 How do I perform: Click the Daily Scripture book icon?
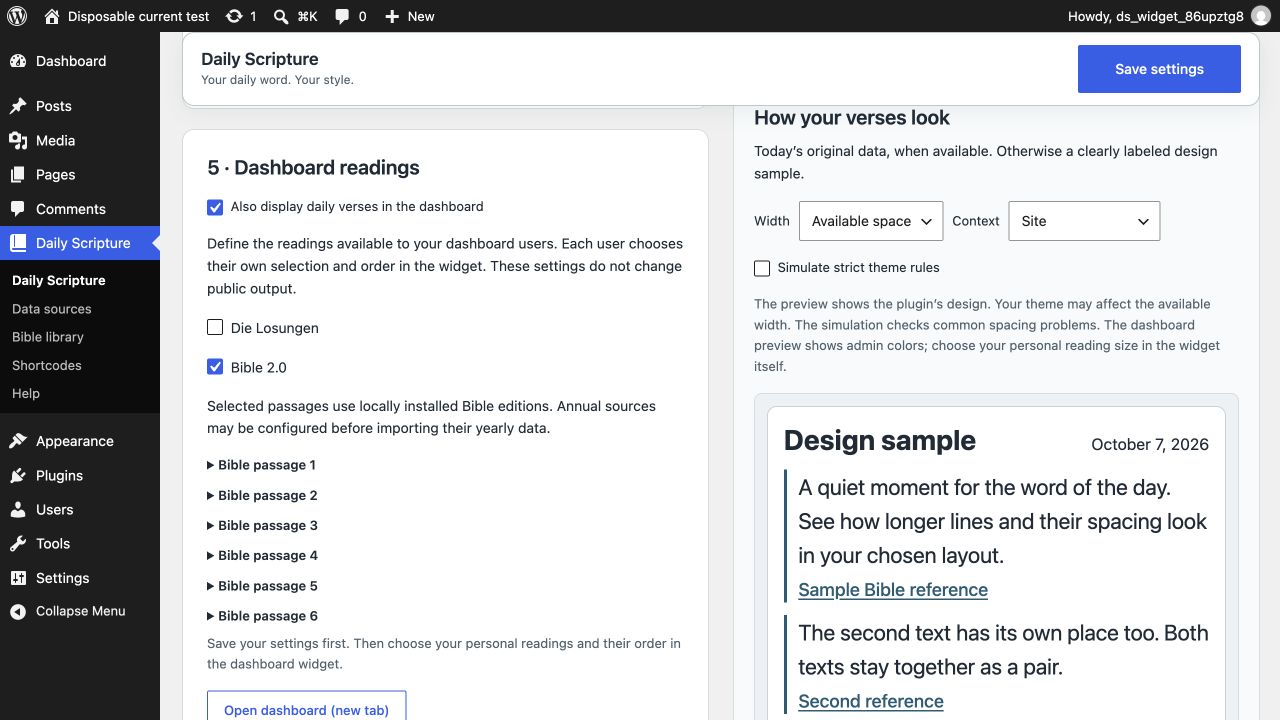click(x=18, y=243)
